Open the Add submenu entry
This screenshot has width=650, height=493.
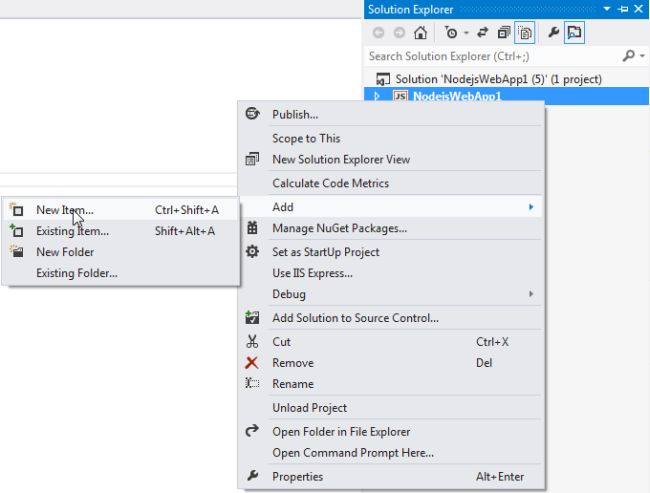click(390, 206)
